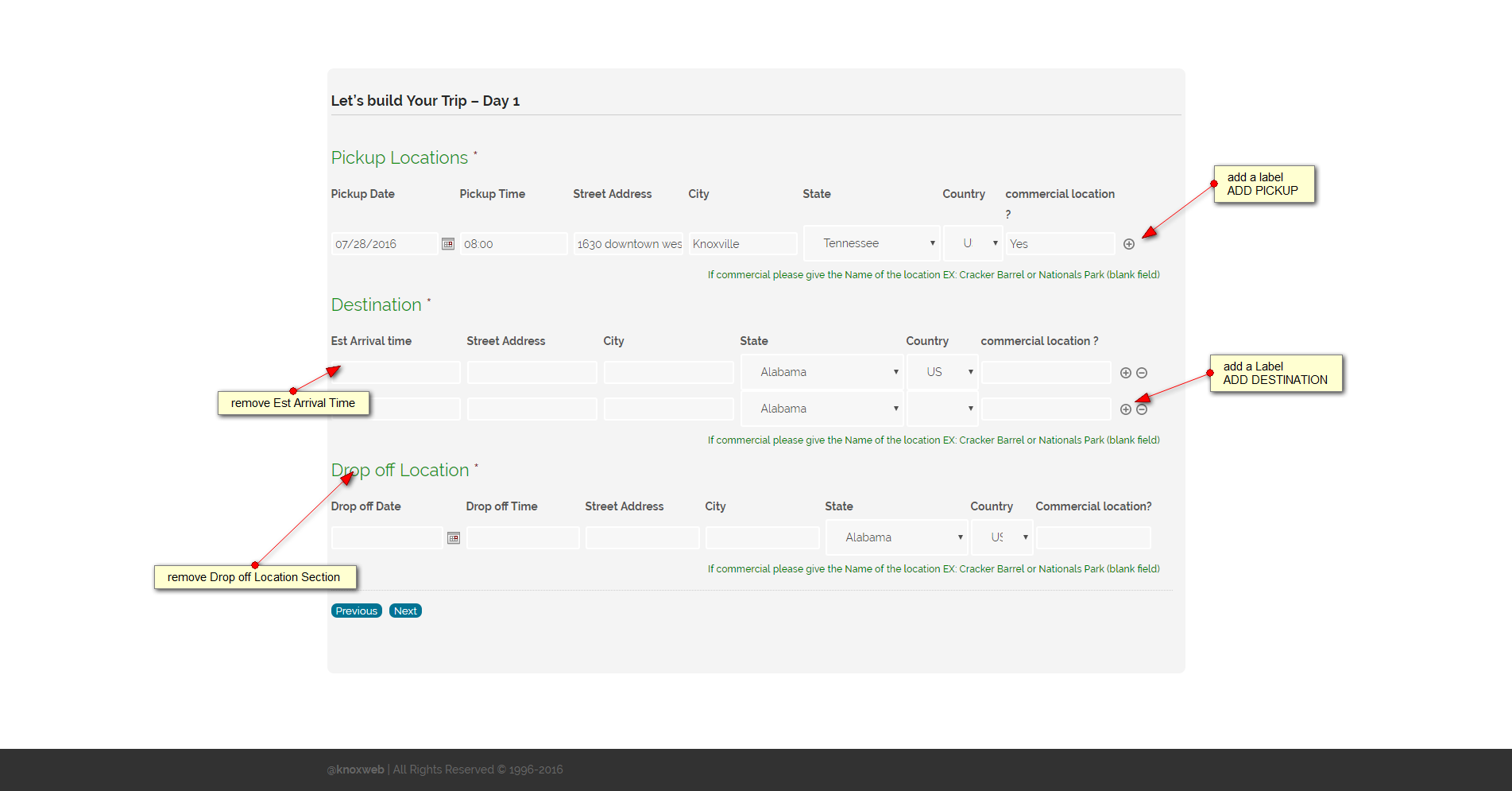The height and width of the screenshot is (791, 1512).
Task: Click the plus icon on the second Destination row
Action: coord(1126,409)
